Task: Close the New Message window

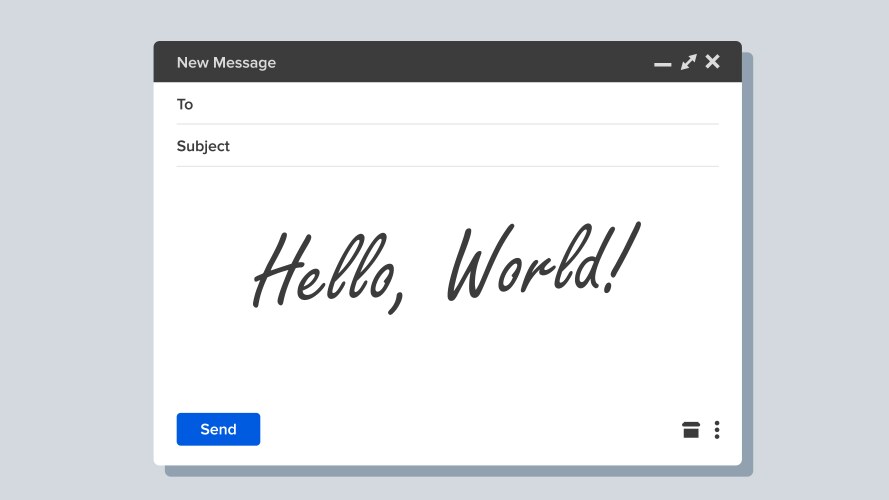Action: click(x=712, y=62)
